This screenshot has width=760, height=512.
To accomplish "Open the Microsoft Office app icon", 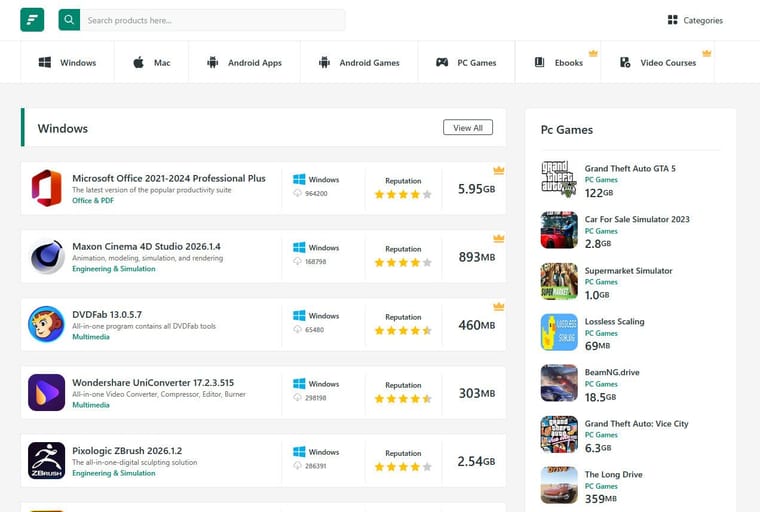I will [47, 188].
